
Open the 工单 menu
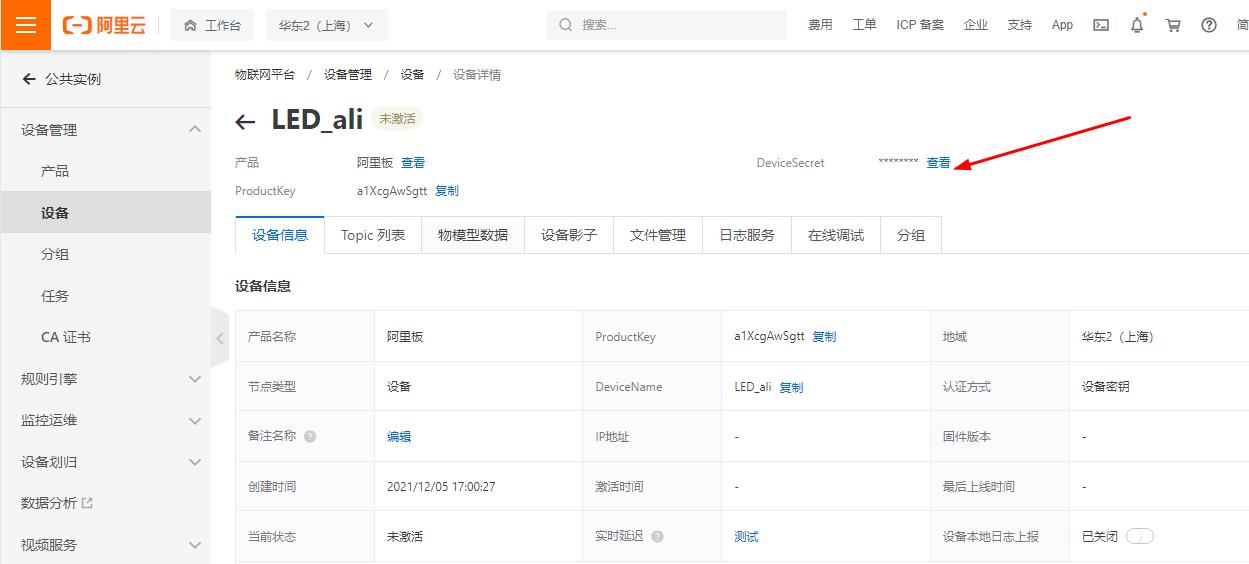click(x=864, y=25)
